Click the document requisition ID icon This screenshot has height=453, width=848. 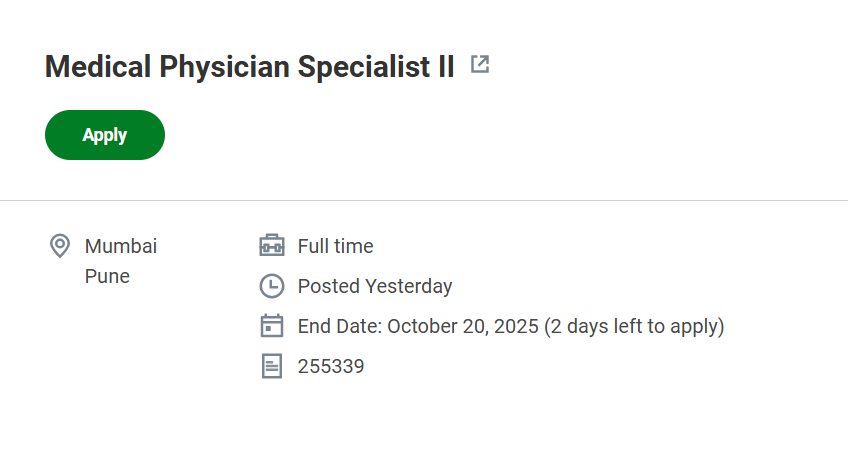pos(272,366)
